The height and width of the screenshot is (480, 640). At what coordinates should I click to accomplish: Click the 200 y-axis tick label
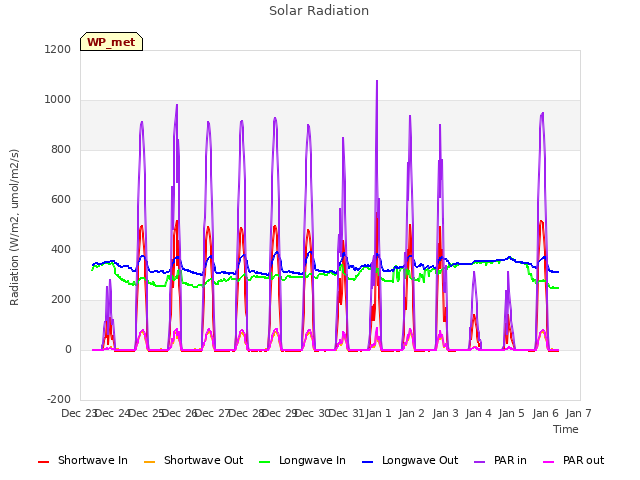tap(61, 300)
